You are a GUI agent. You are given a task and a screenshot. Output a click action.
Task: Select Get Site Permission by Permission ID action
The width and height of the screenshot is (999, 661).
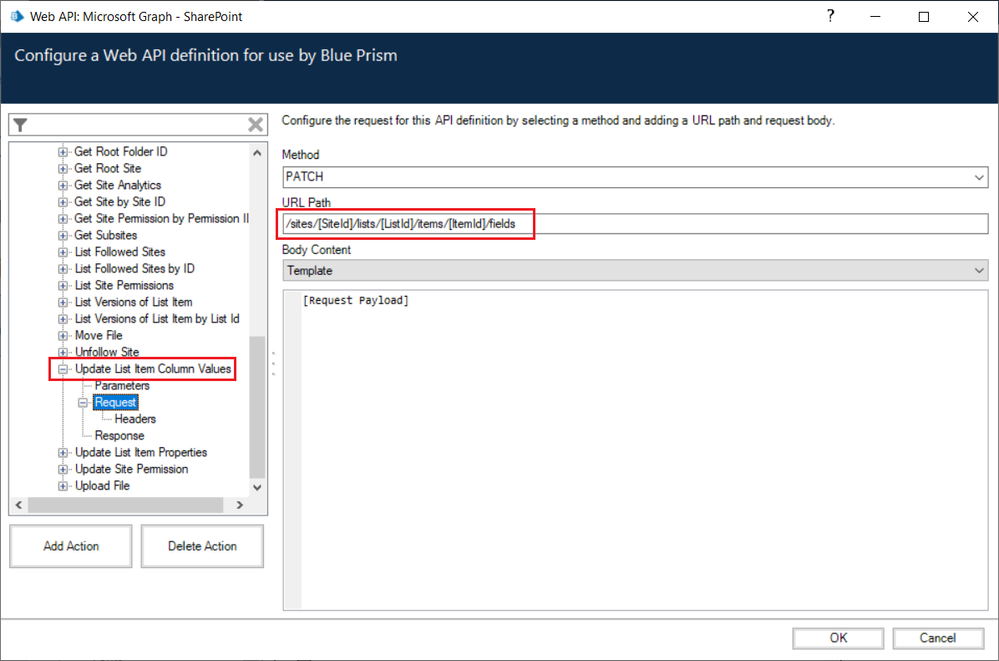[161, 219]
